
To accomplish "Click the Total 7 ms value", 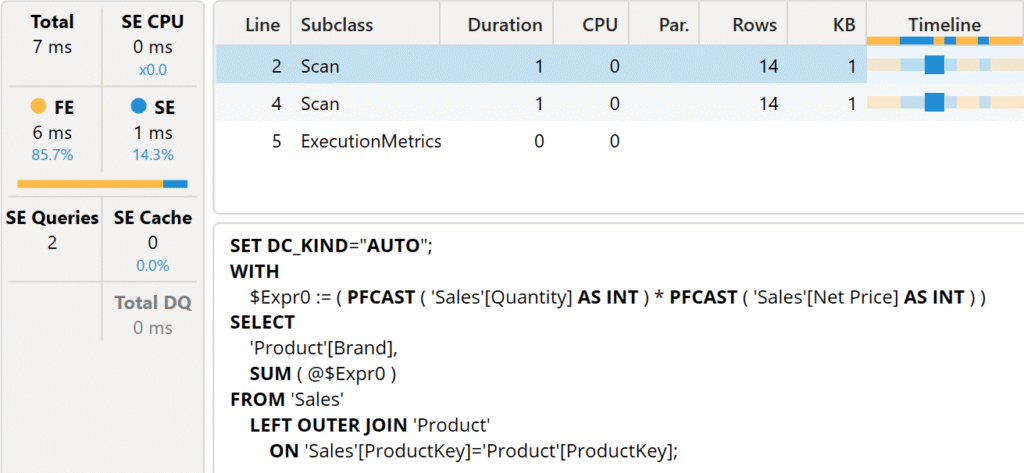I will pos(51,47).
